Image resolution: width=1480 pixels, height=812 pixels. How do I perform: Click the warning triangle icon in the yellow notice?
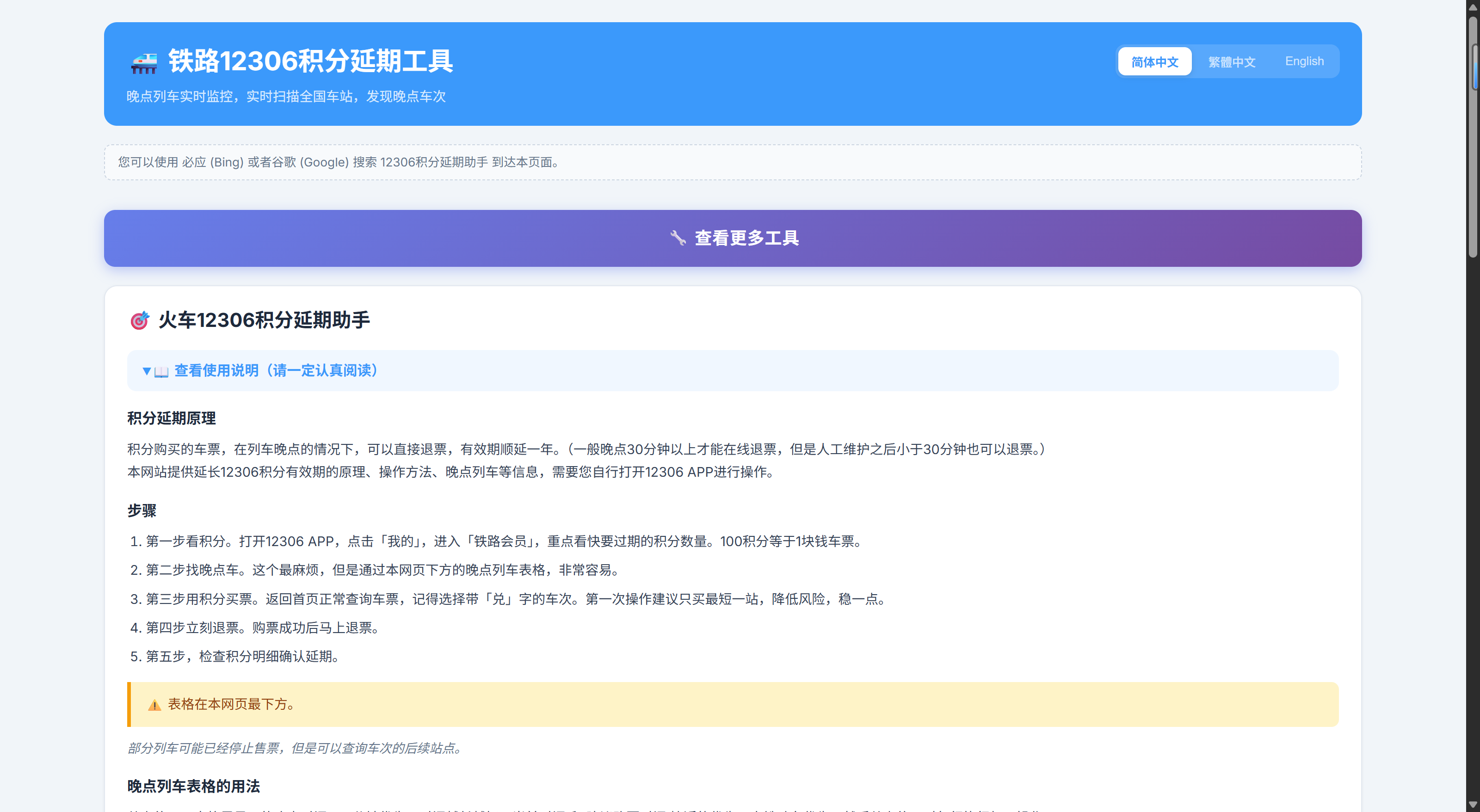pyautogui.click(x=154, y=705)
